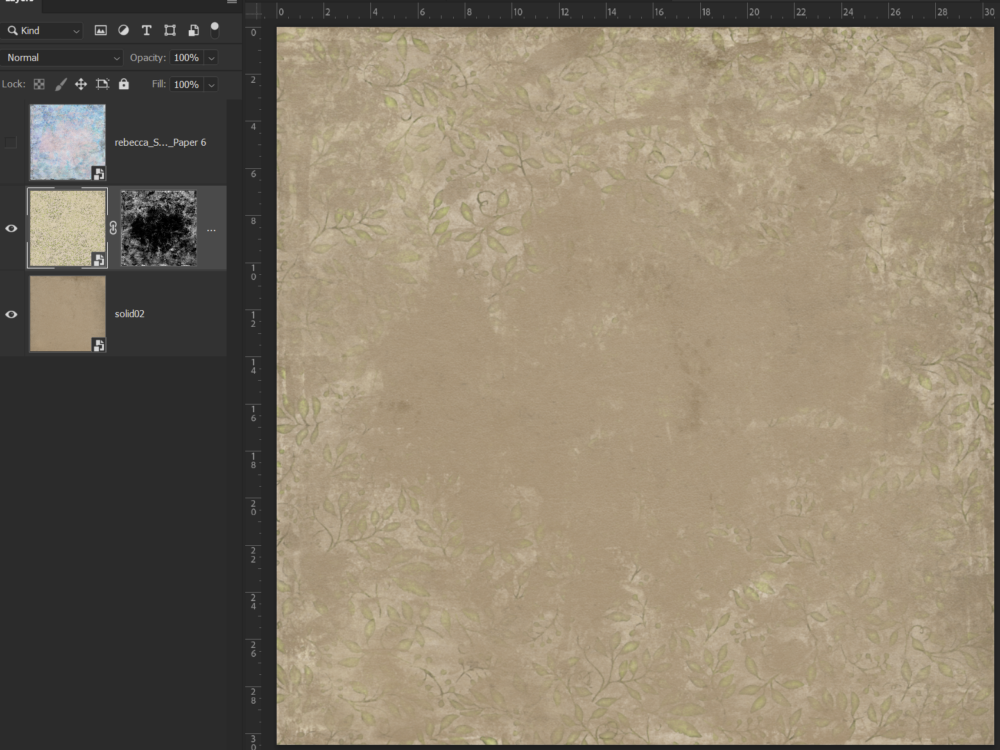Click the ruler origin corner box
The height and width of the screenshot is (750, 1000).
pos(254,11)
